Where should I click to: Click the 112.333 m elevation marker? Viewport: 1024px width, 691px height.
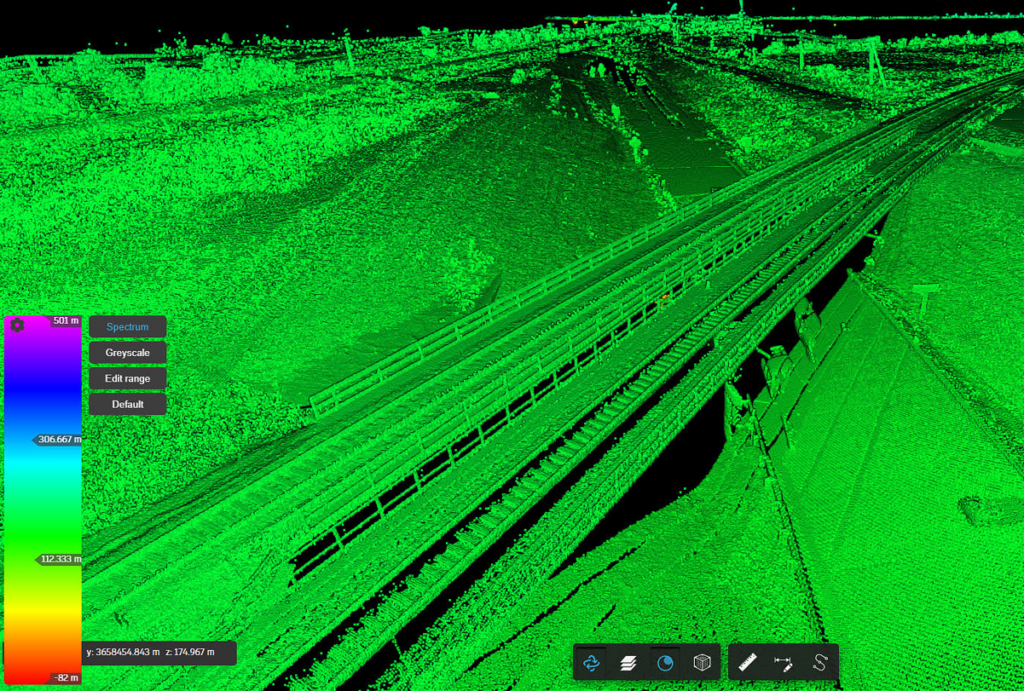click(x=60, y=559)
